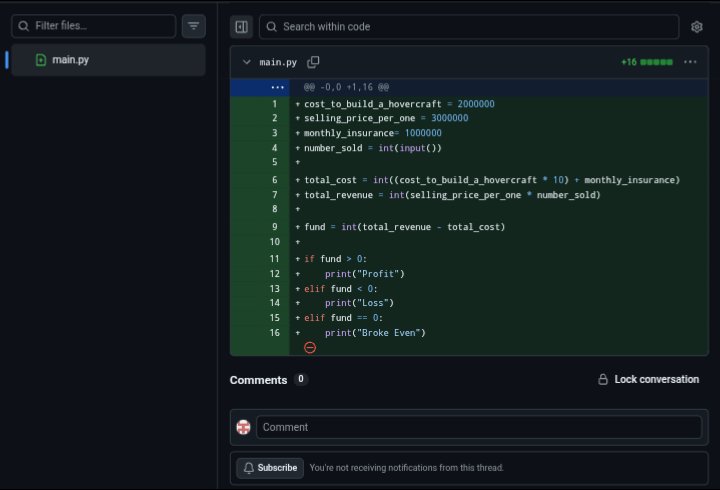Click the print("Loss") code line
Screen dimensions: 720x490
(x=360, y=303)
